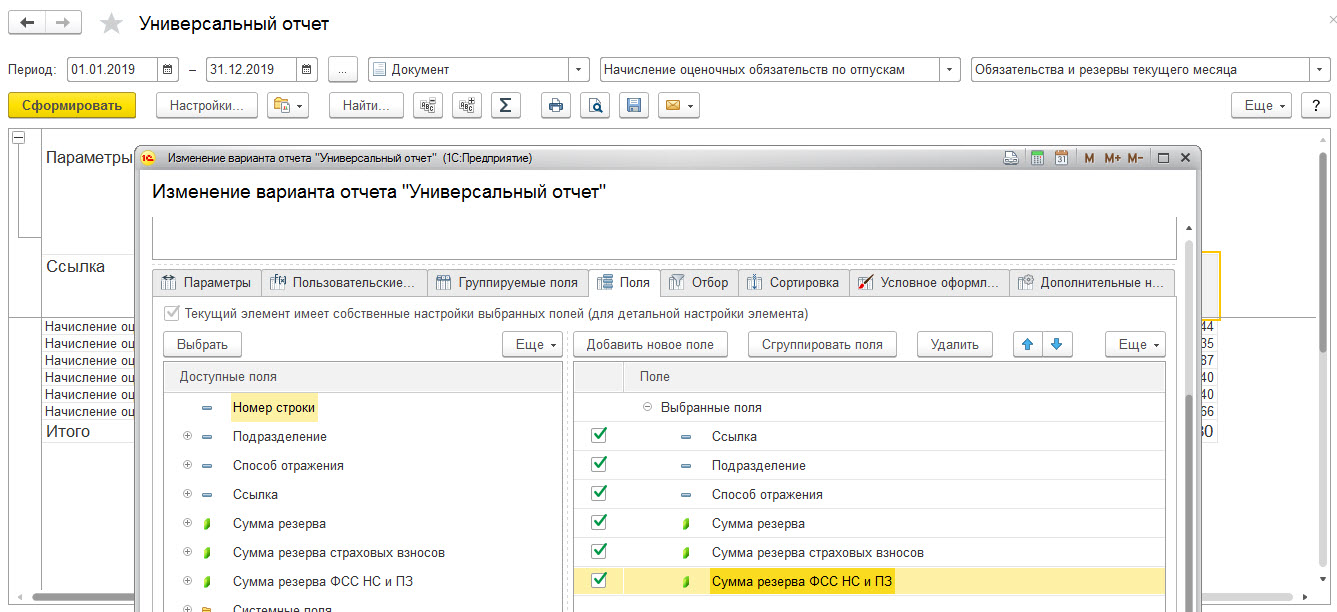Open the Документ type dropdown

tap(579, 70)
